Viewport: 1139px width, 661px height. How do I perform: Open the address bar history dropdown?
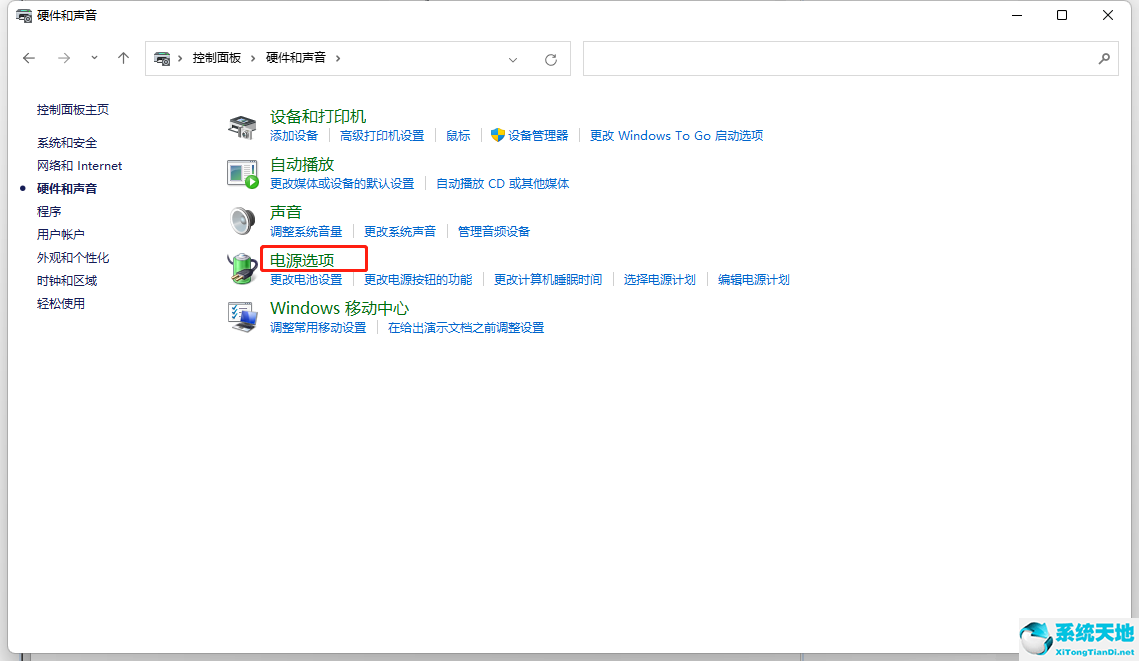(x=513, y=59)
